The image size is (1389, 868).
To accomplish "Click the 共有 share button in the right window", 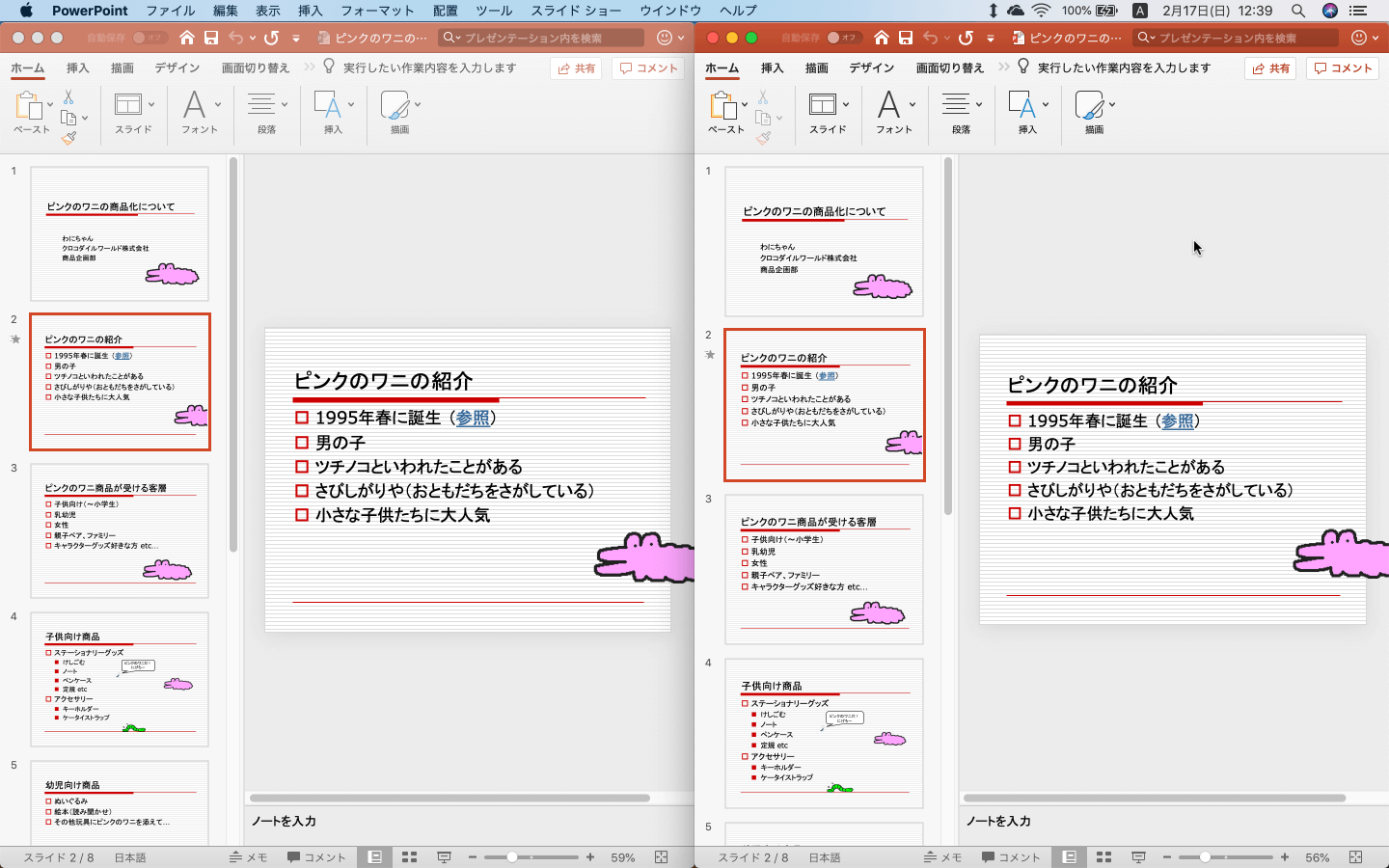I will click(1270, 68).
